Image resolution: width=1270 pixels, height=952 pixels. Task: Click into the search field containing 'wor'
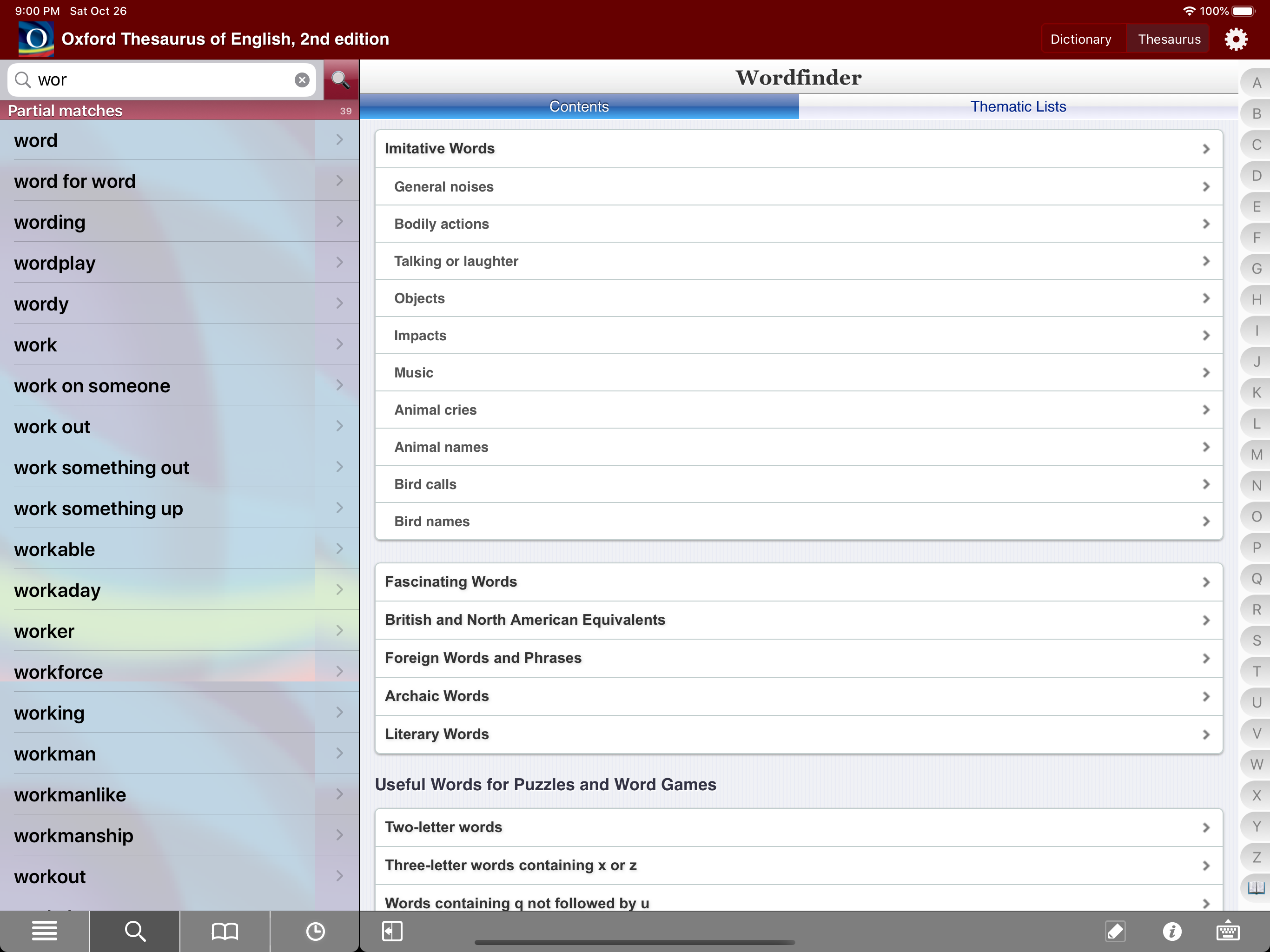point(161,80)
